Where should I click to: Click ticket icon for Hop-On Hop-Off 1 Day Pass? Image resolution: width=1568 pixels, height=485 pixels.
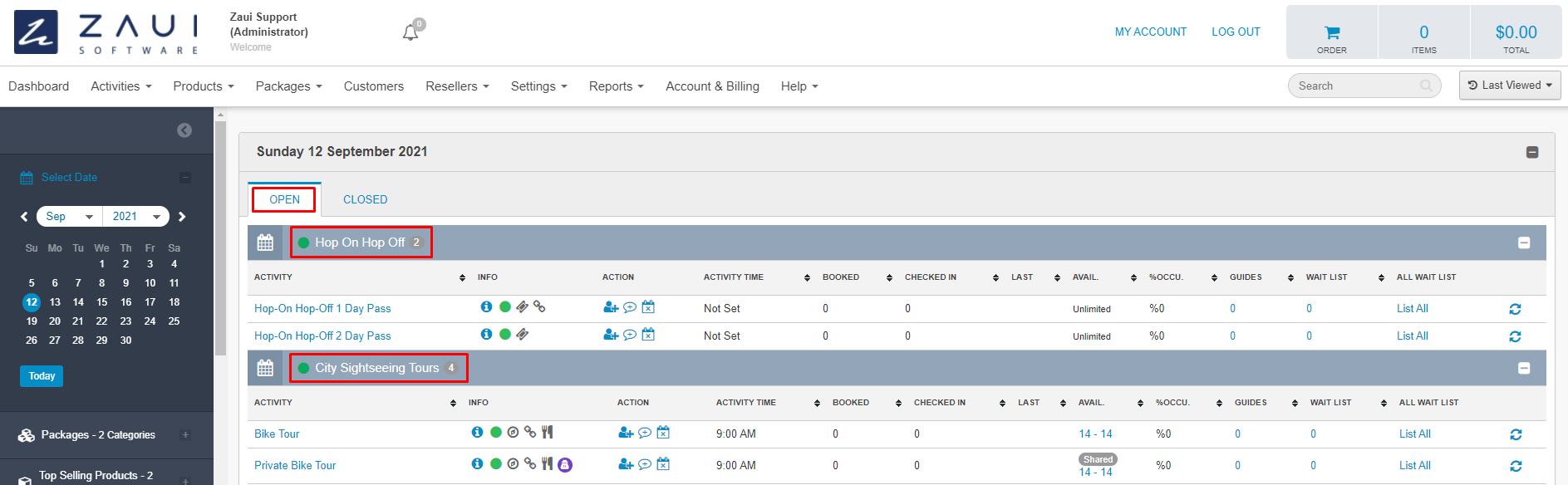pos(522,307)
